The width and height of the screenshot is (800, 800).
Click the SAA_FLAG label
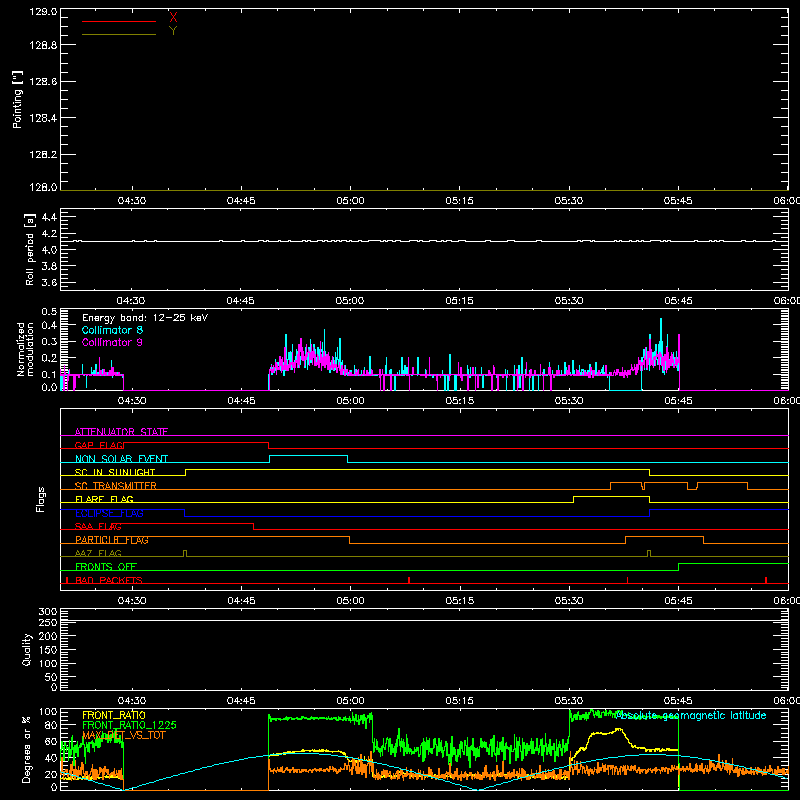coord(98,526)
